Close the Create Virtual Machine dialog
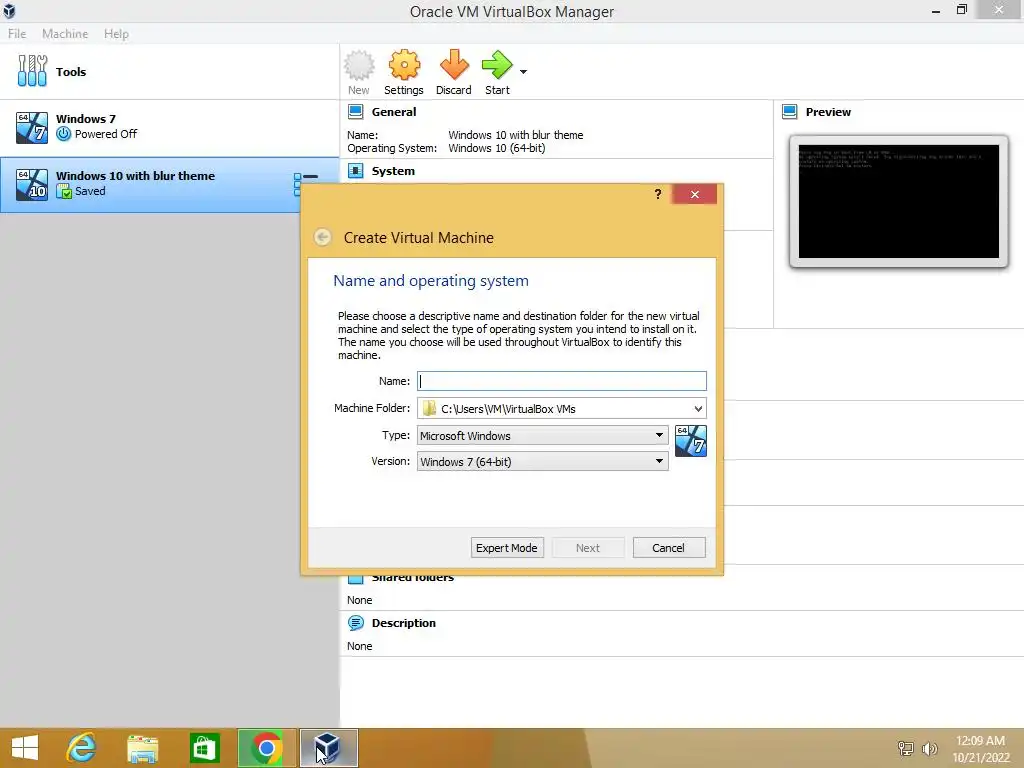 [x=694, y=194]
